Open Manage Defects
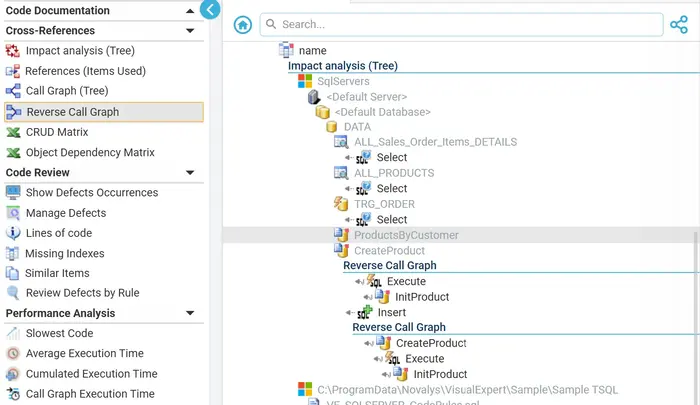The height and width of the screenshot is (405, 700). pyautogui.click(x=66, y=213)
